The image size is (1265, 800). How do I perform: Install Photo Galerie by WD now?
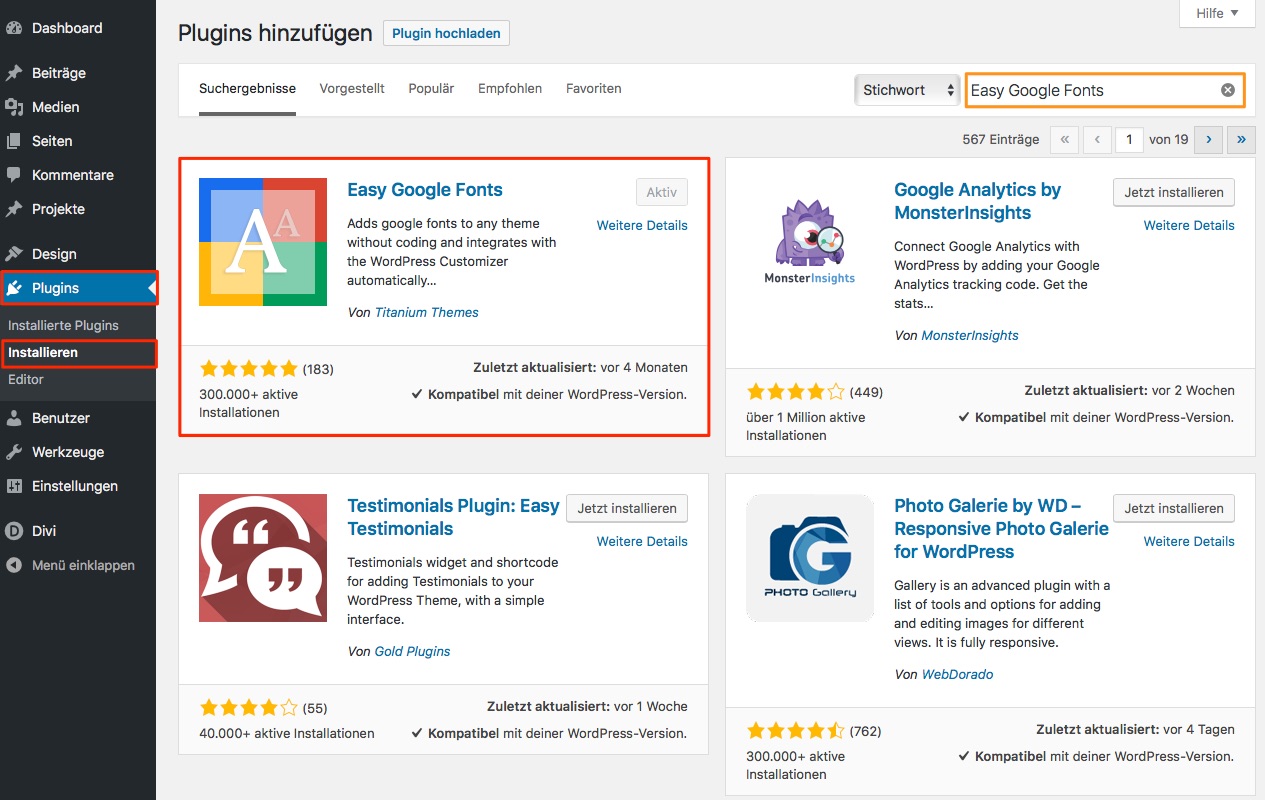coord(1174,508)
